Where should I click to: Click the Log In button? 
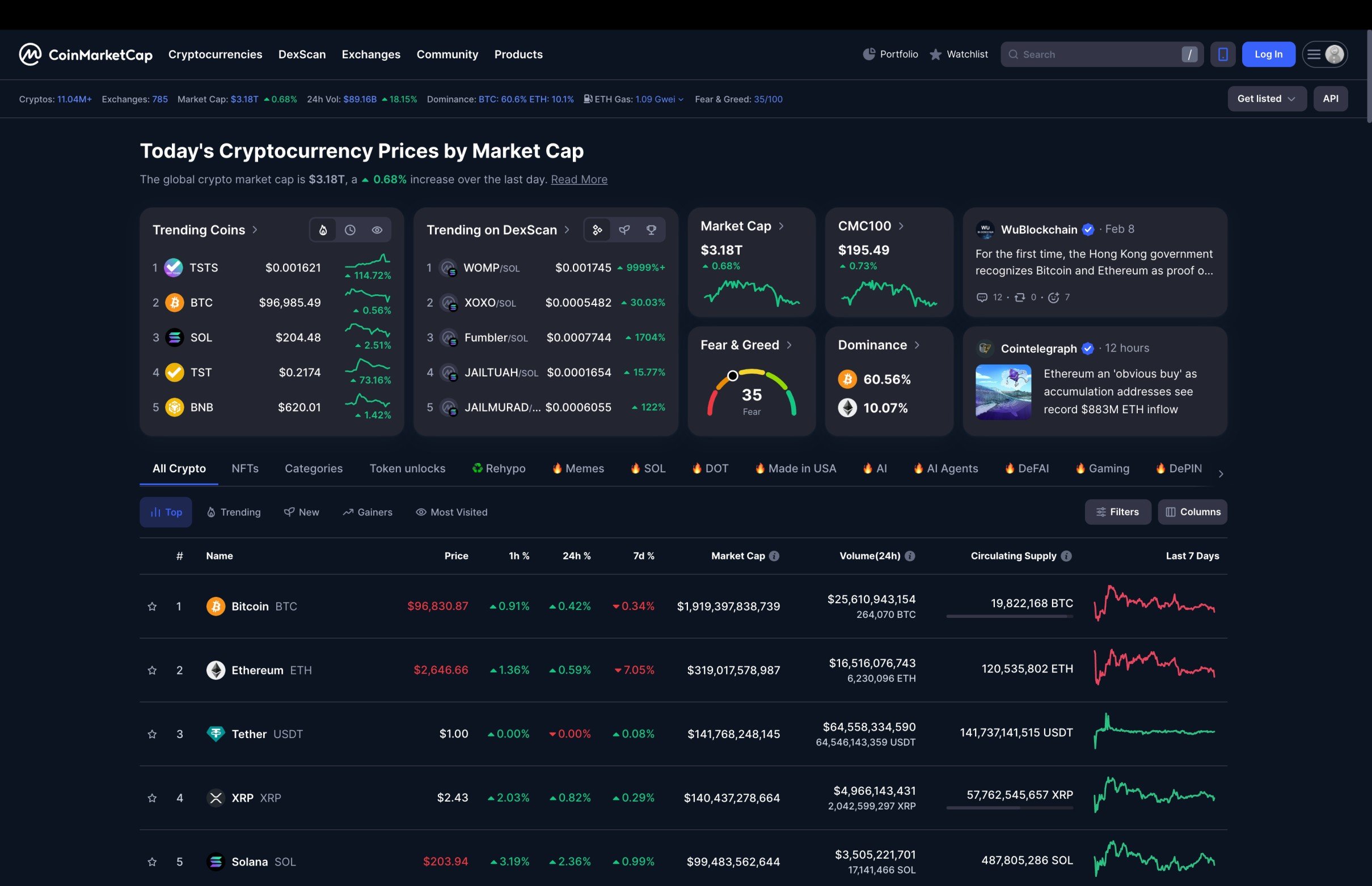coord(1268,54)
